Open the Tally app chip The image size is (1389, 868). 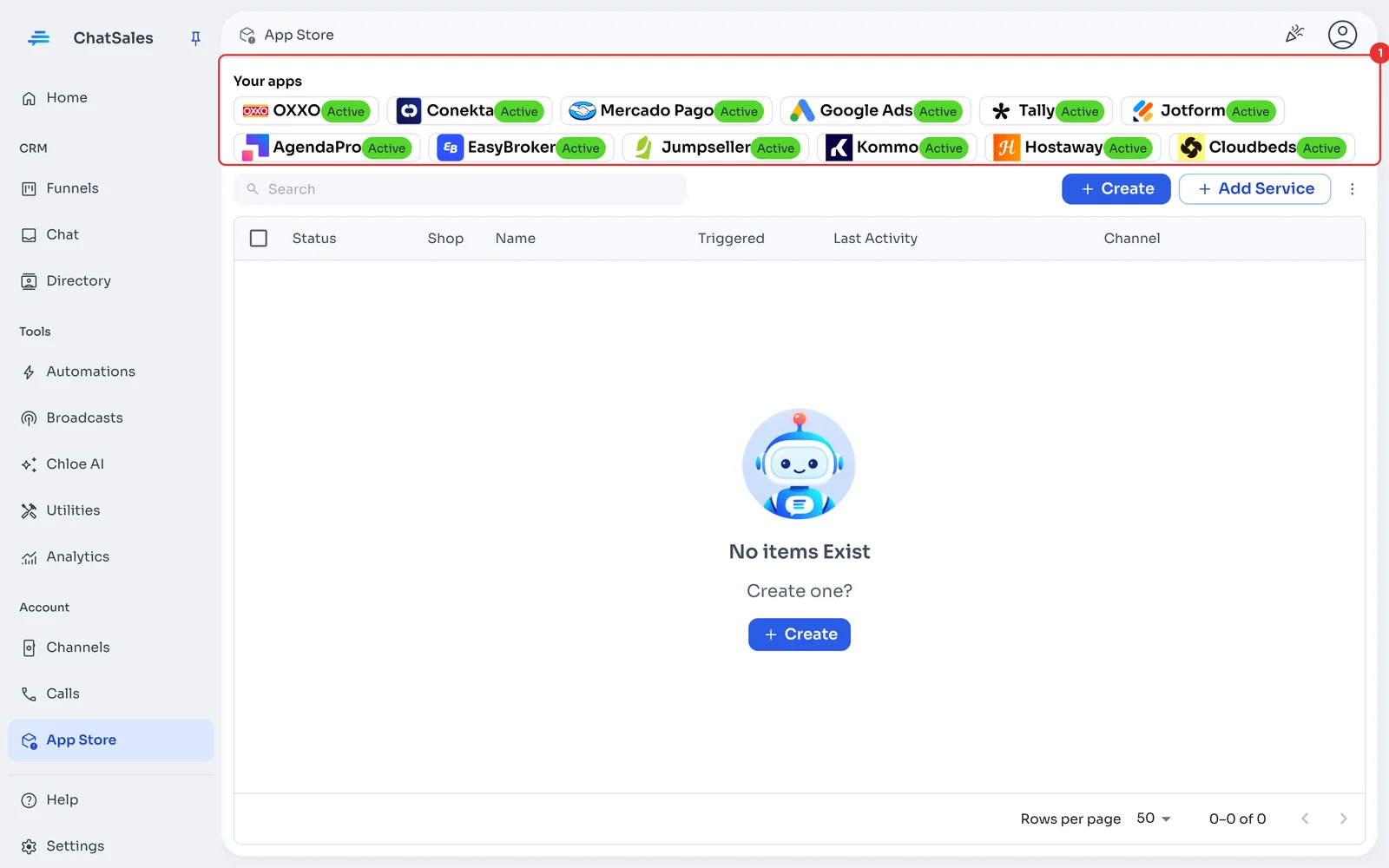coord(1046,111)
